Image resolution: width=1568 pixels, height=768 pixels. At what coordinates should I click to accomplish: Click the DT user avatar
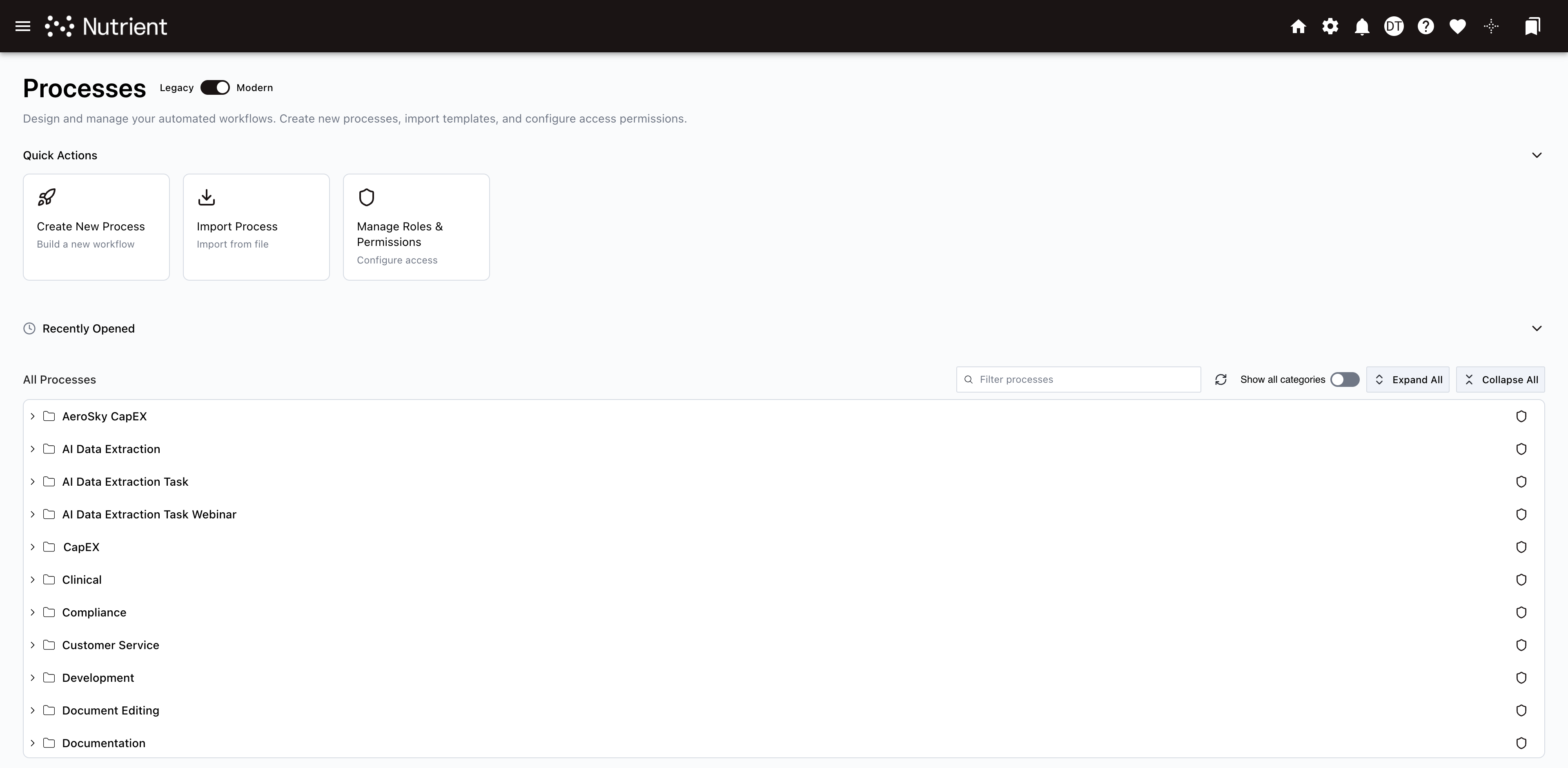1394,26
